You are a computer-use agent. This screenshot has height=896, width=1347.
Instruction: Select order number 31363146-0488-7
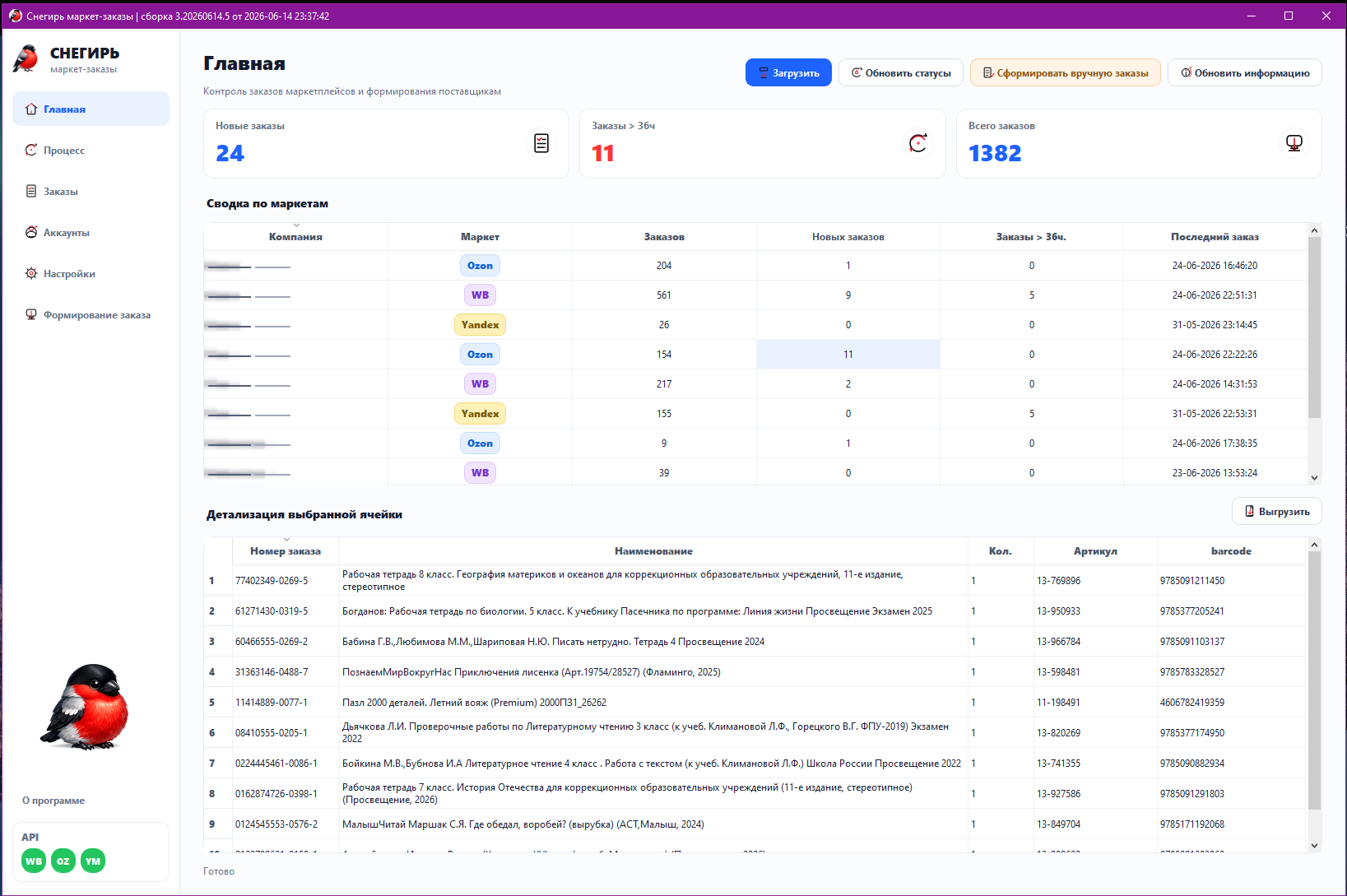coord(286,672)
